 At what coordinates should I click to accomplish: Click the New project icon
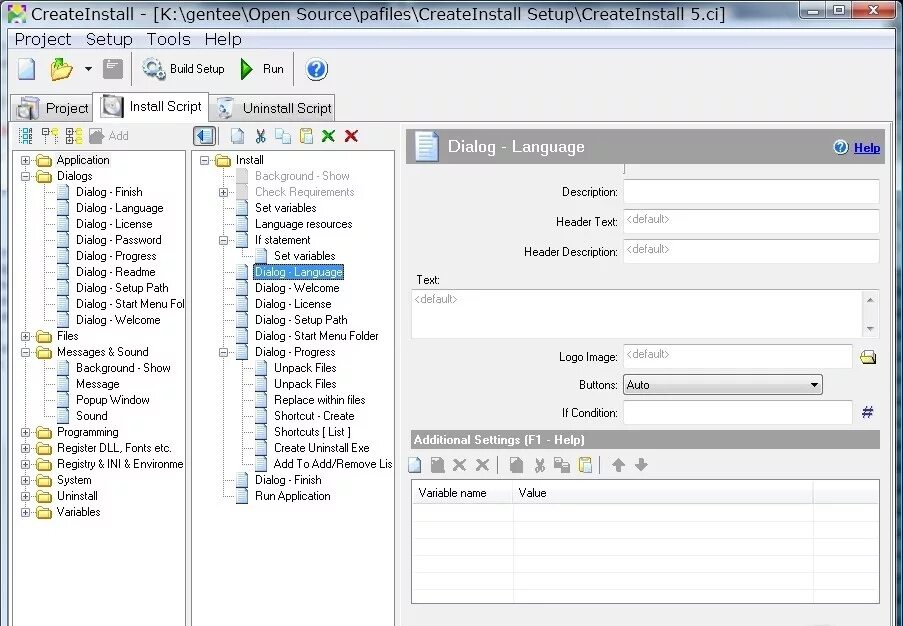(x=26, y=69)
